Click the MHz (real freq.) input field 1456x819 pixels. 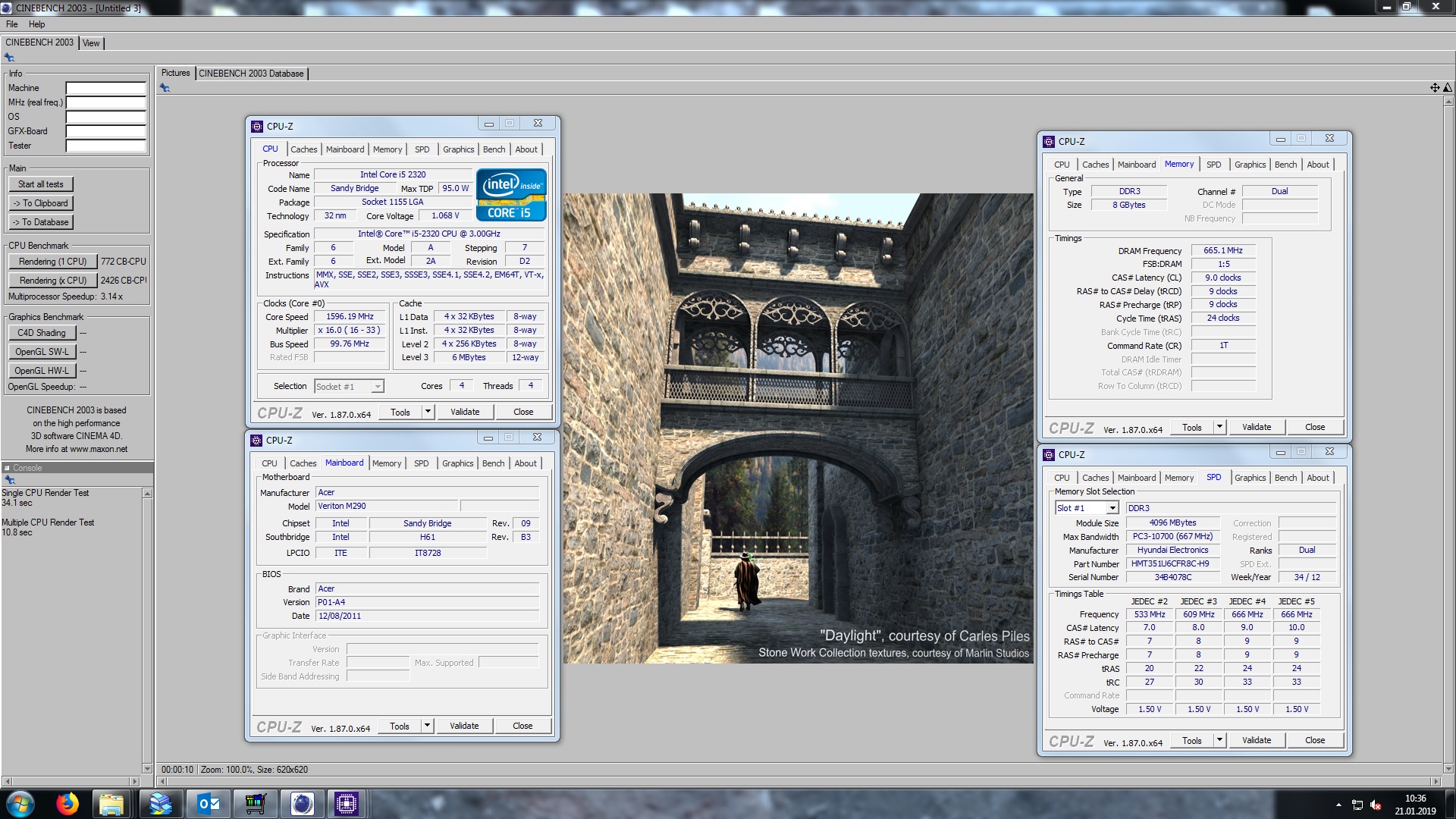pyautogui.click(x=105, y=102)
